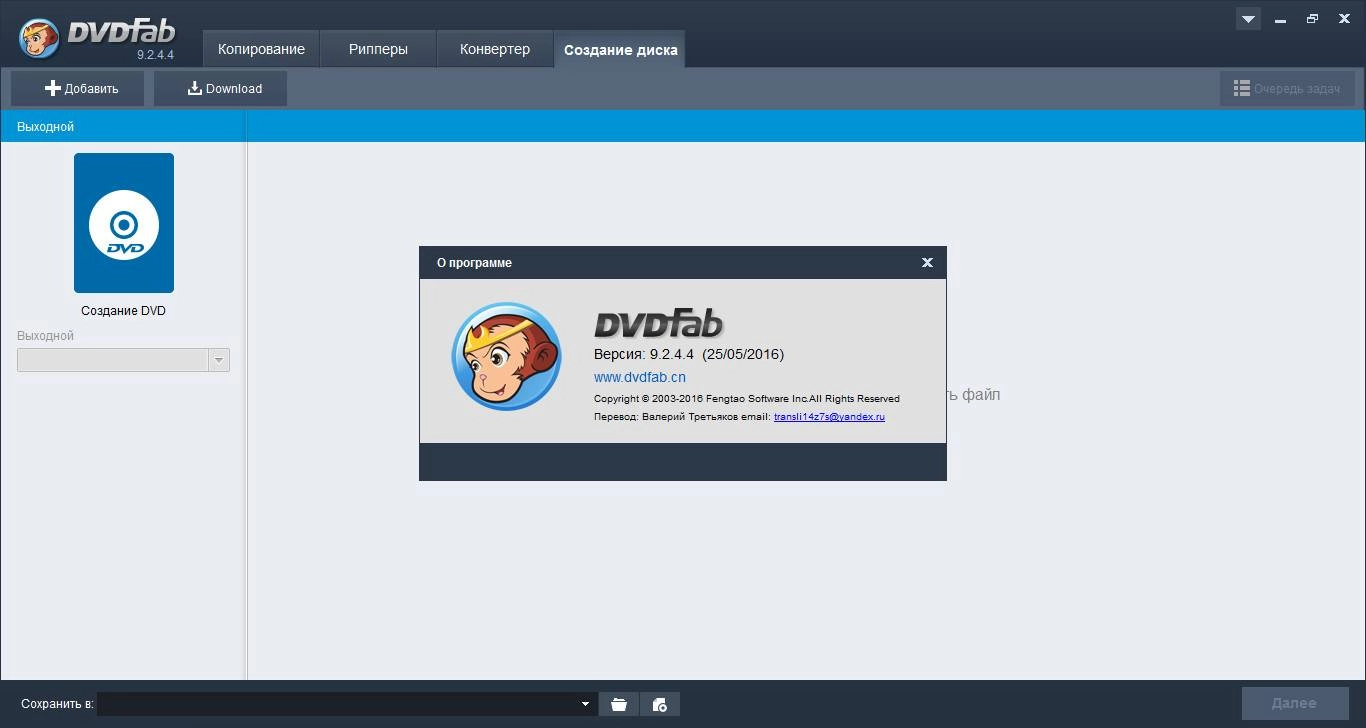
Task: Click the Сохранить в path field
Action: 346,704
